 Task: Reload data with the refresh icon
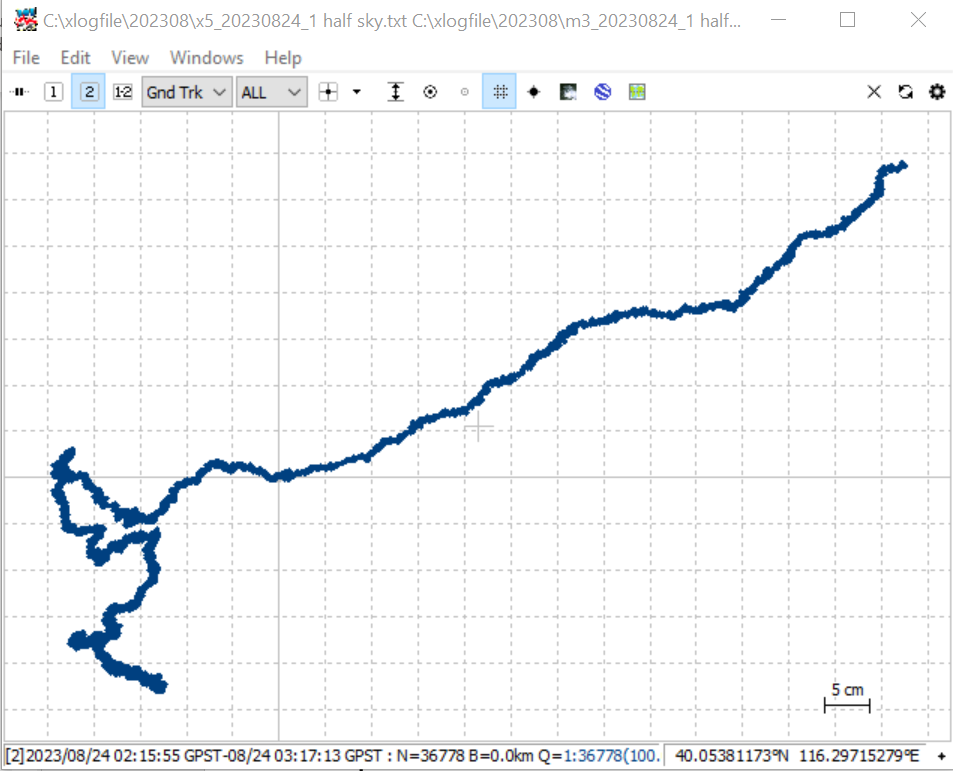click(x=906, y=92)
